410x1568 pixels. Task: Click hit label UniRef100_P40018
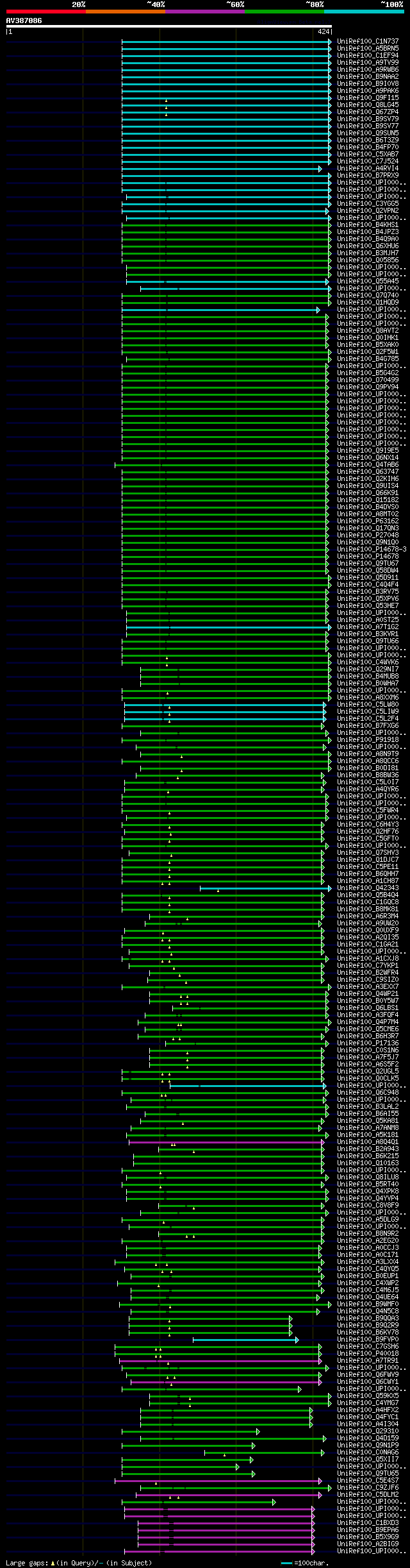(368, 1354)
